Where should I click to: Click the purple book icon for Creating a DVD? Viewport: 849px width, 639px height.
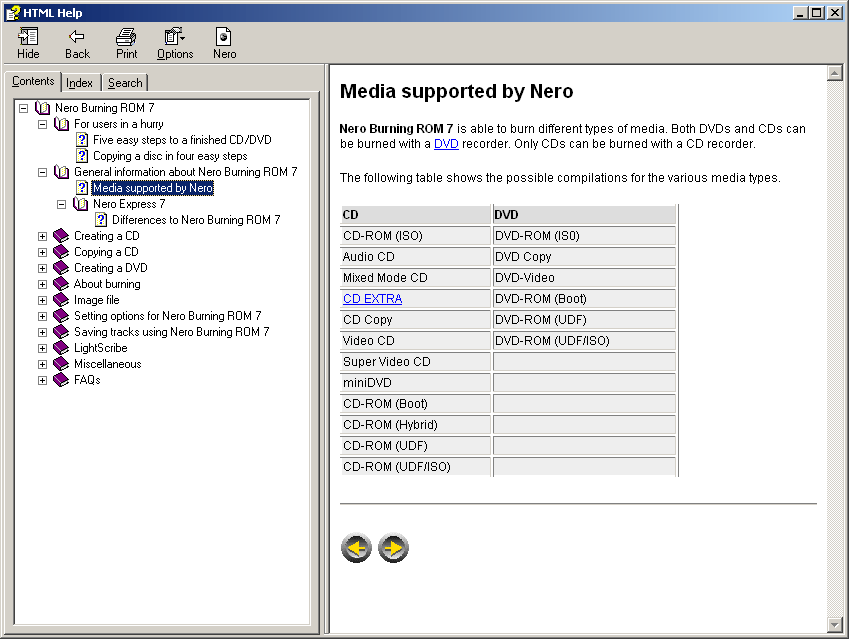[61, 268]
